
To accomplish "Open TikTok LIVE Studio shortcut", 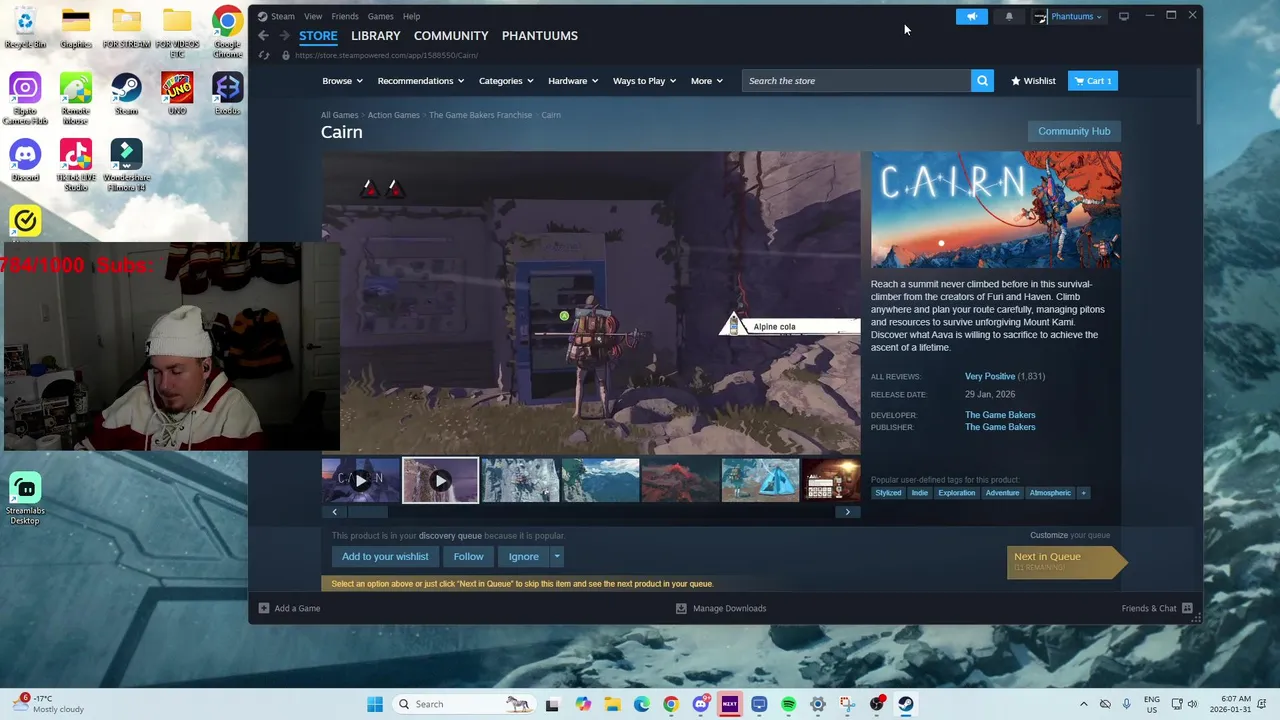I will (x=76, y=165).
